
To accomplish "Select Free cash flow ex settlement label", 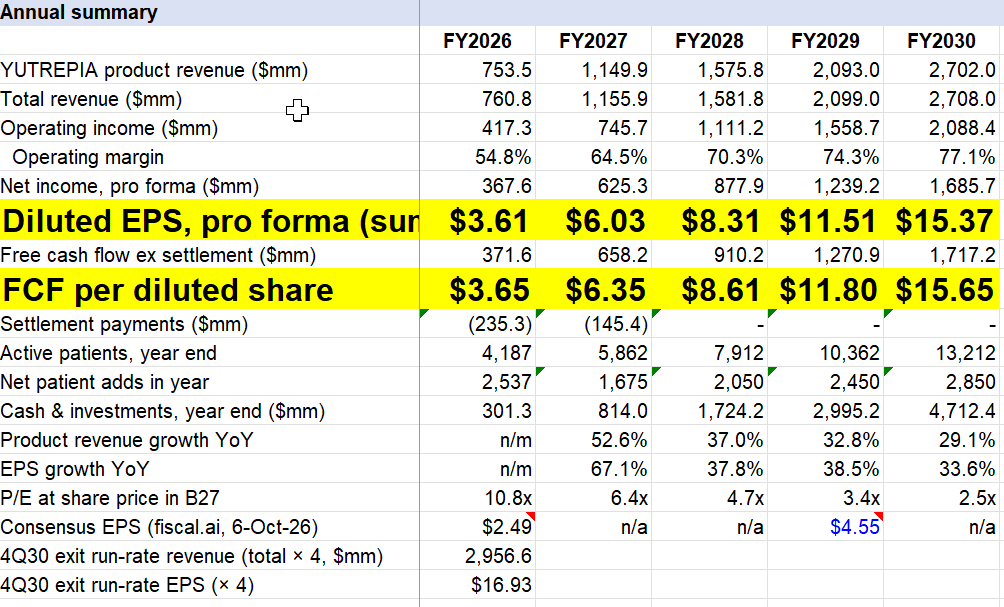I will pos(209,255).
